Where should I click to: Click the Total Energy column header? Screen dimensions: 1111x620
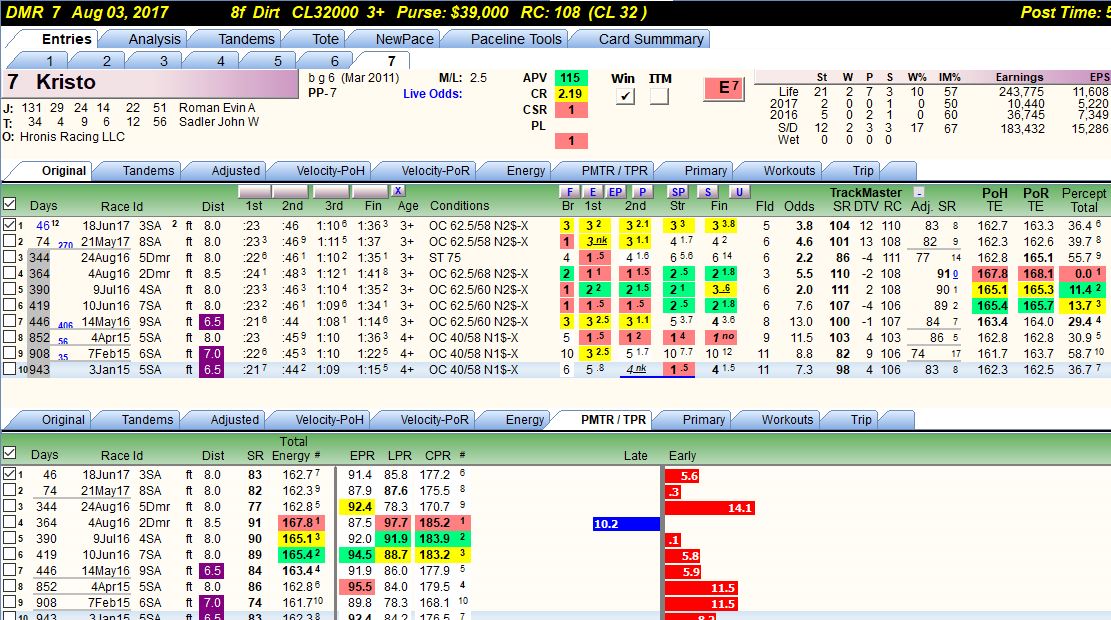(293, 449)
